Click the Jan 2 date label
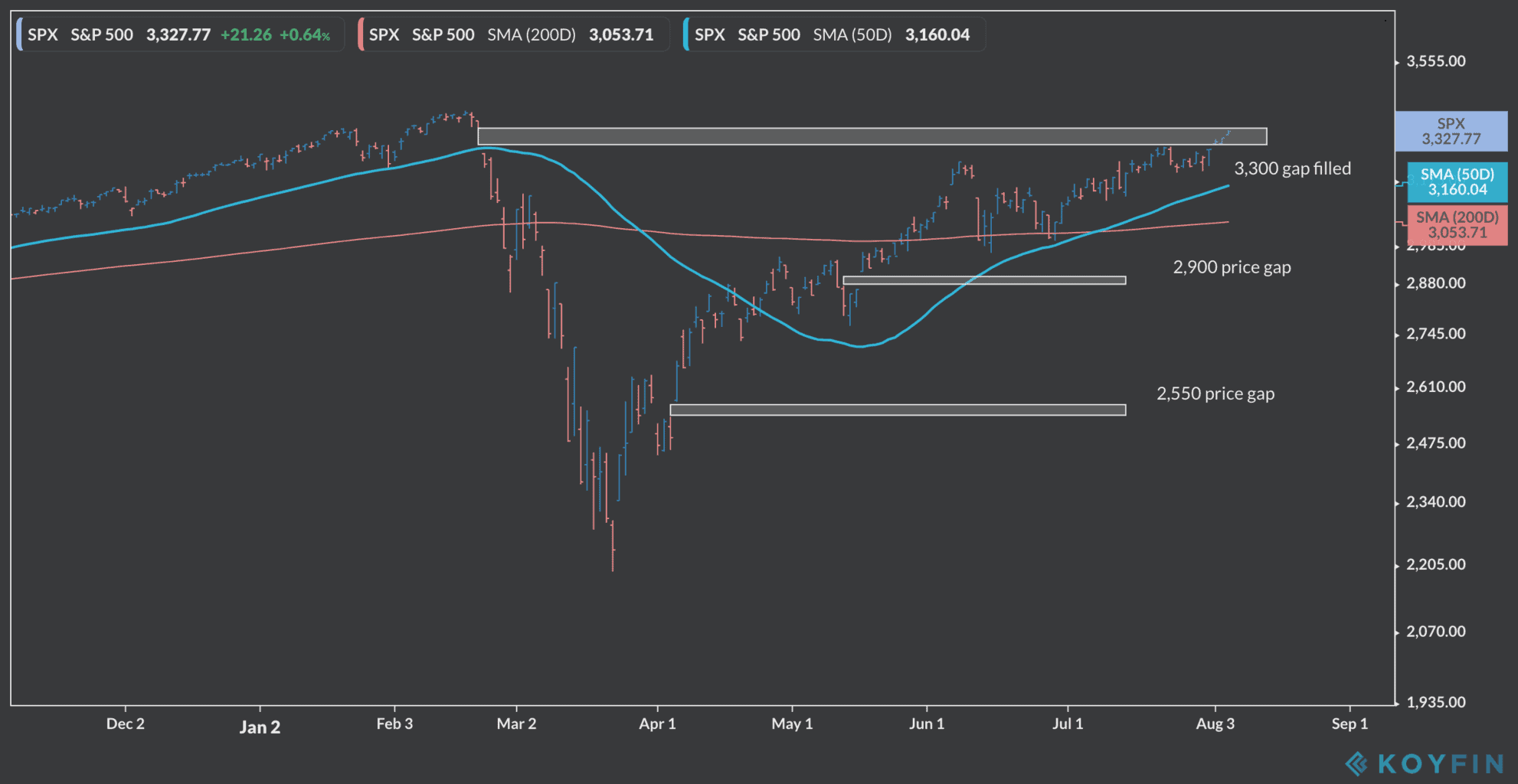Image resolution: width=1518 pixels, height=784 pixels. (260, 727)
